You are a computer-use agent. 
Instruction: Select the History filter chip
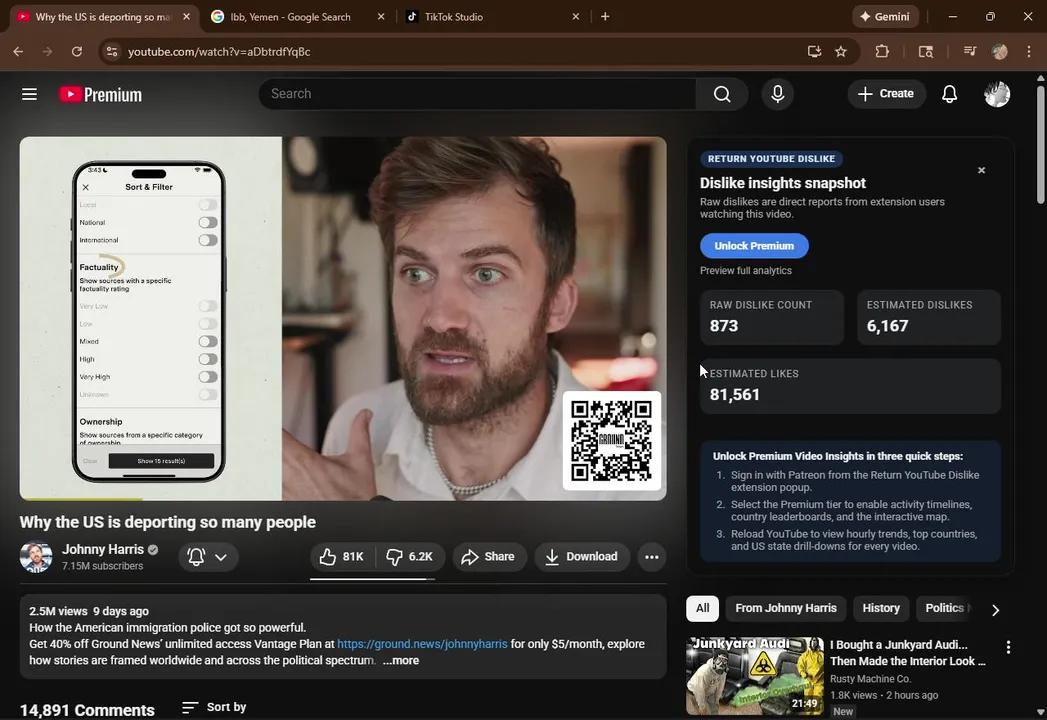point(881,608)
